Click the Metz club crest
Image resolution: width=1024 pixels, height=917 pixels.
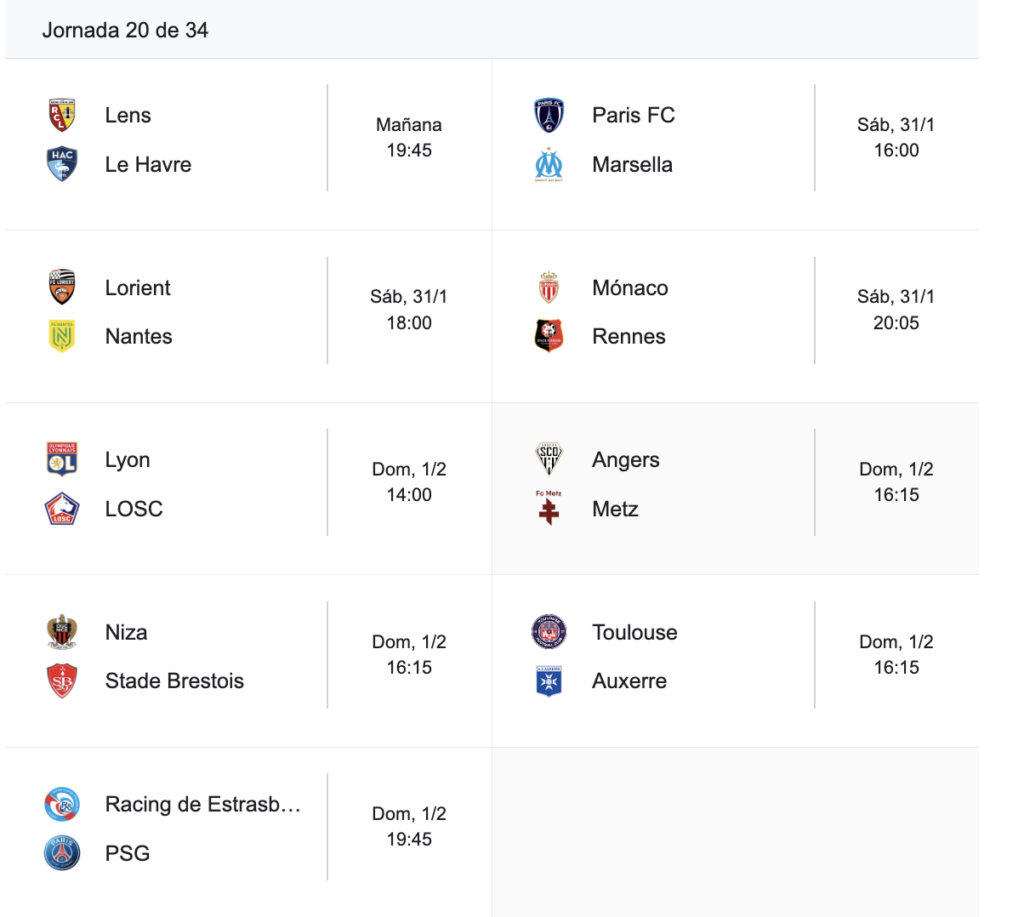(x=549, y=509)
